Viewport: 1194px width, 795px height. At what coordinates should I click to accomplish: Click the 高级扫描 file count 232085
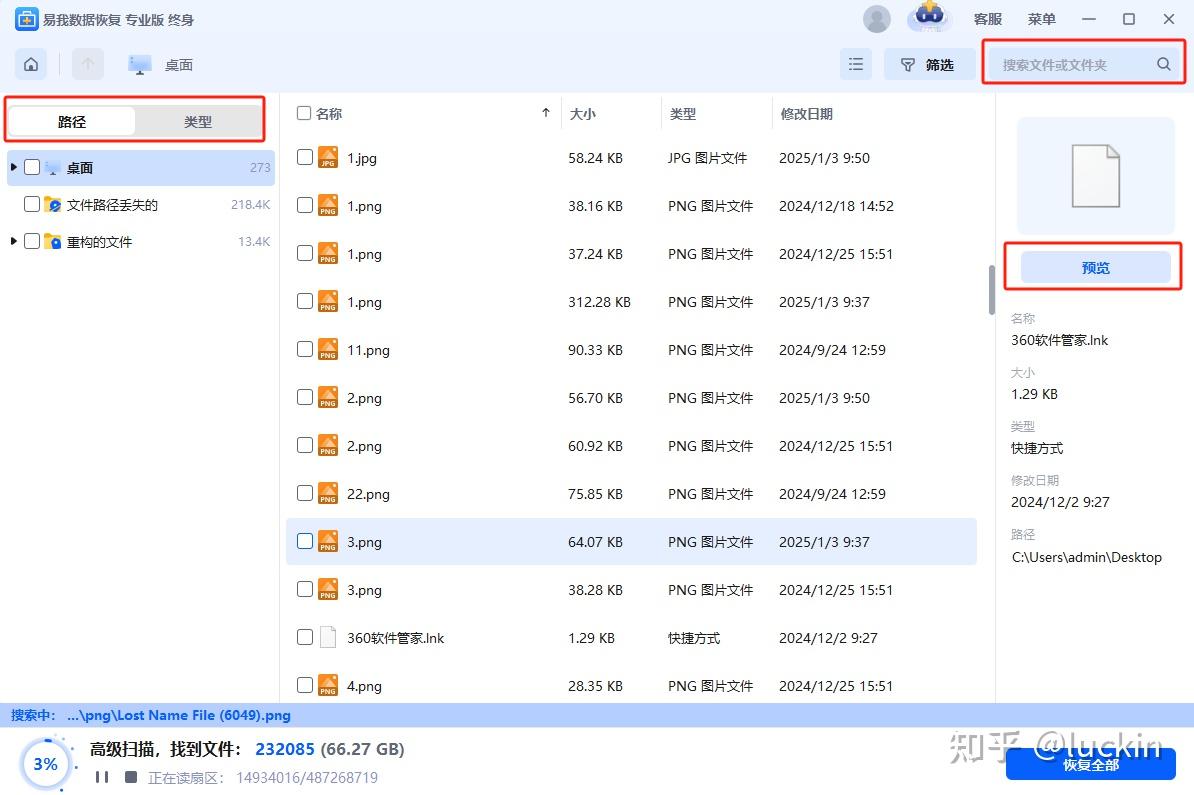[x=285, y=749]
